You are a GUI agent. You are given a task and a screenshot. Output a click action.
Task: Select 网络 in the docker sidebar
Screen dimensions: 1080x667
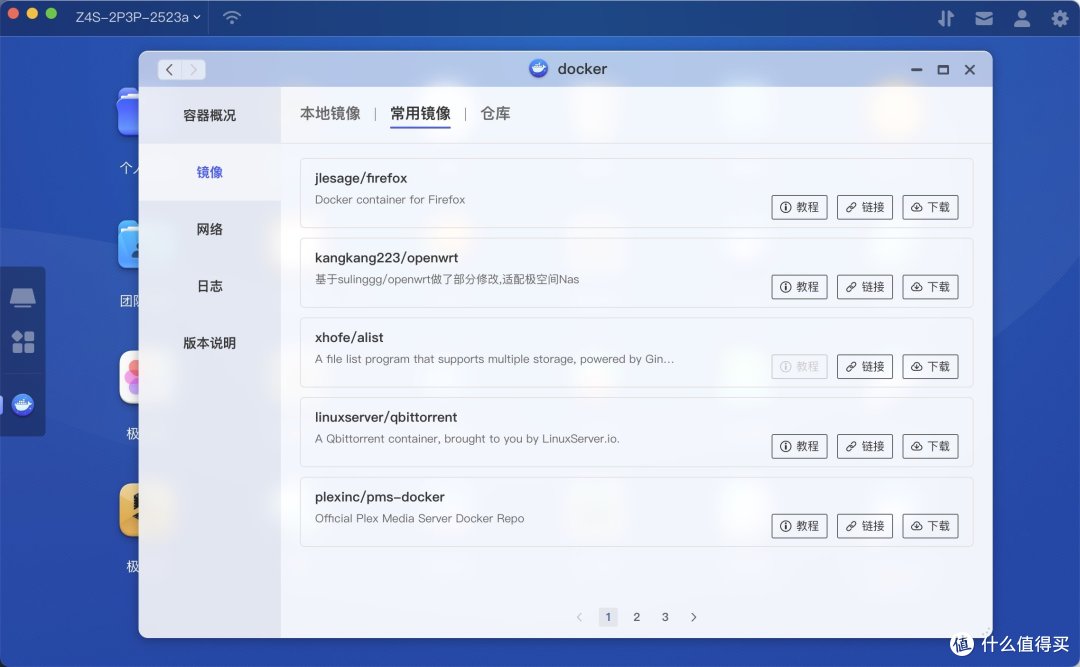209,229
